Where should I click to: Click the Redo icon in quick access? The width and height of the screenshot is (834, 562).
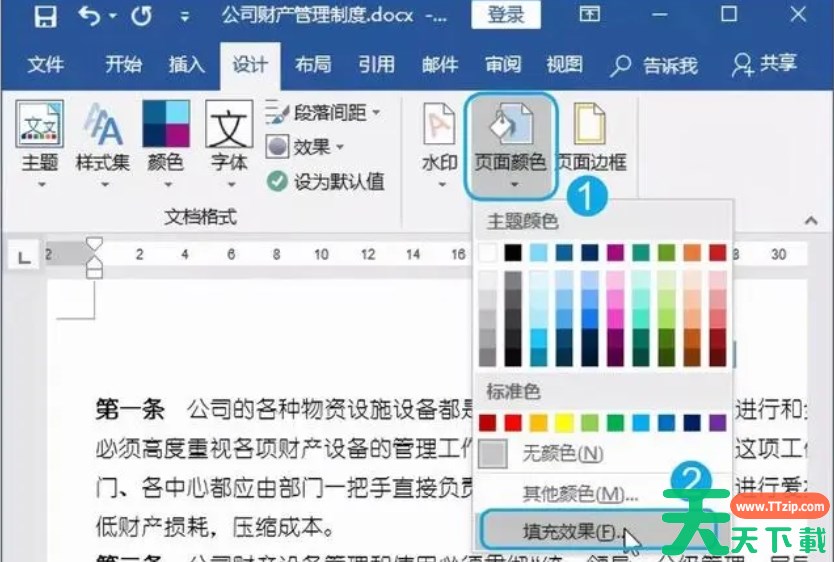pos(141,16)
